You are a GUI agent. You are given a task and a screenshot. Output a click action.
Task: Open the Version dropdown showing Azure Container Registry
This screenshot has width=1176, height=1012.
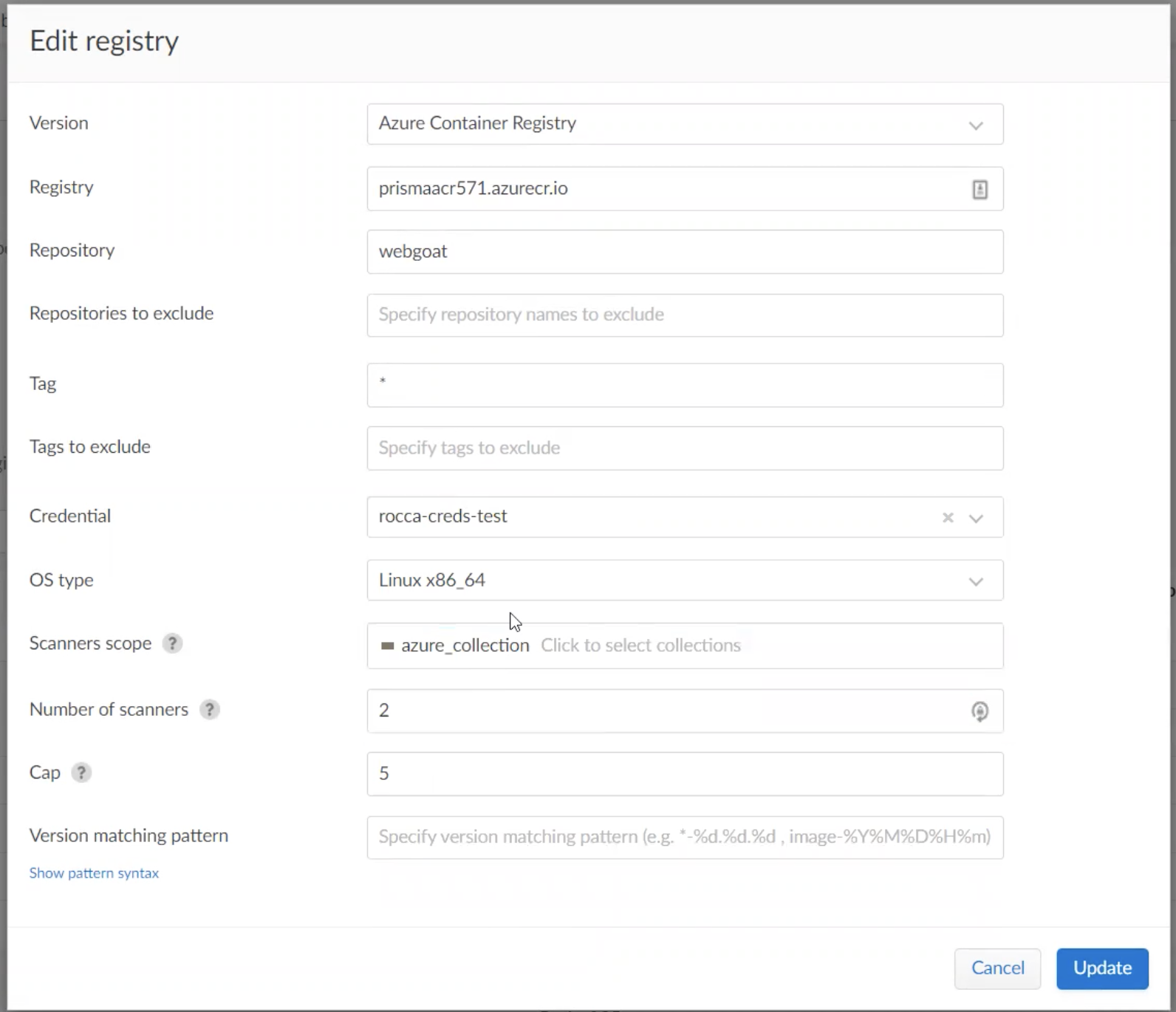684,124
